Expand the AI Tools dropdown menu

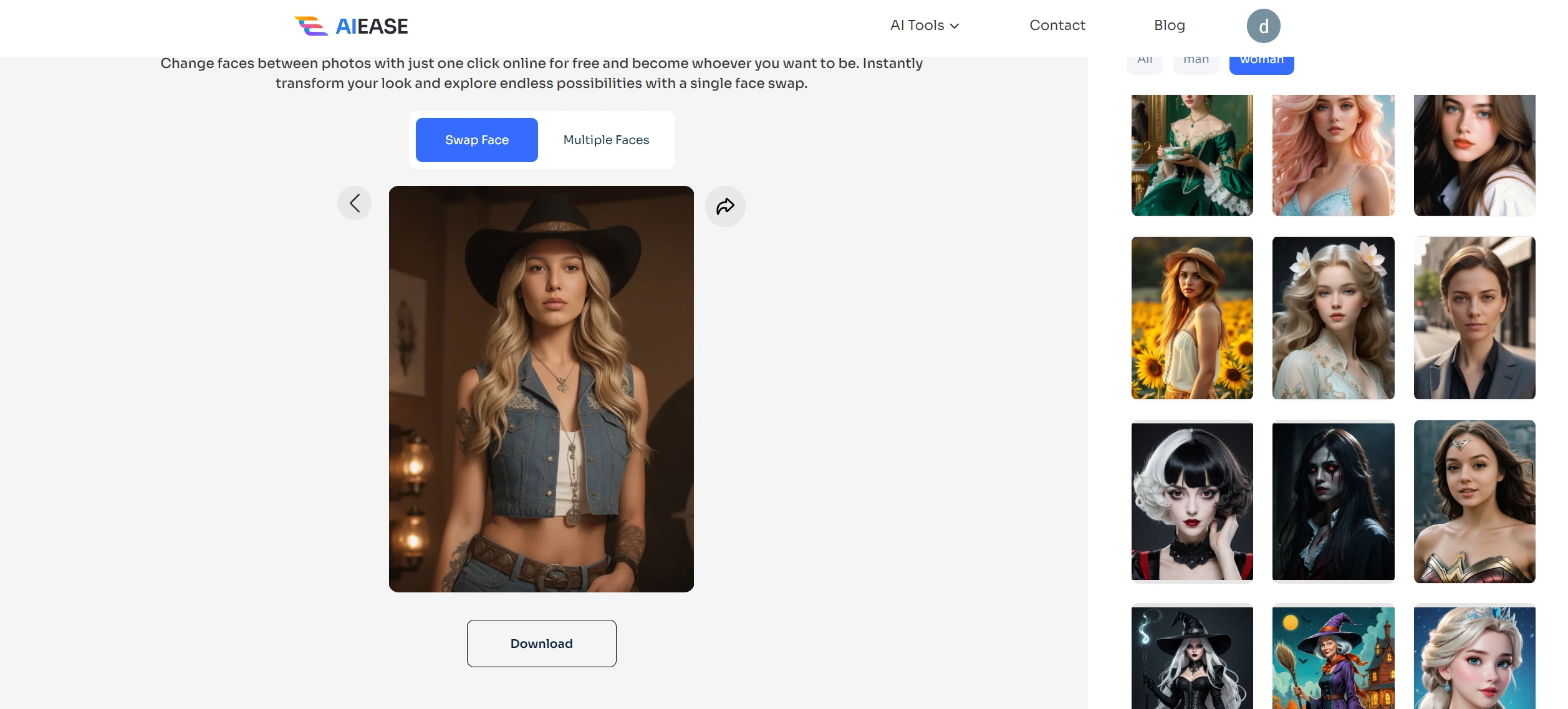(x=923, y=25)
